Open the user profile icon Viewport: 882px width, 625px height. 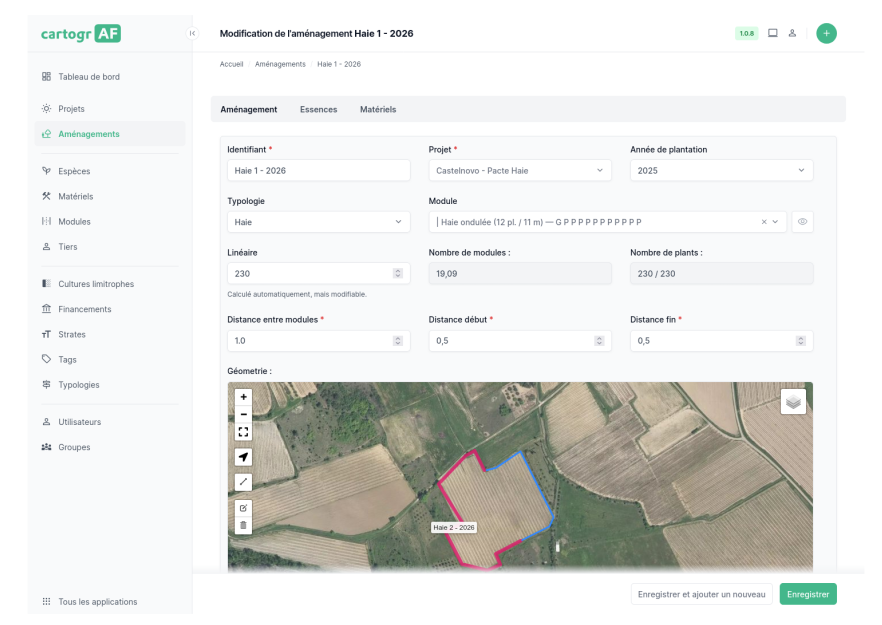click(792, 33)
